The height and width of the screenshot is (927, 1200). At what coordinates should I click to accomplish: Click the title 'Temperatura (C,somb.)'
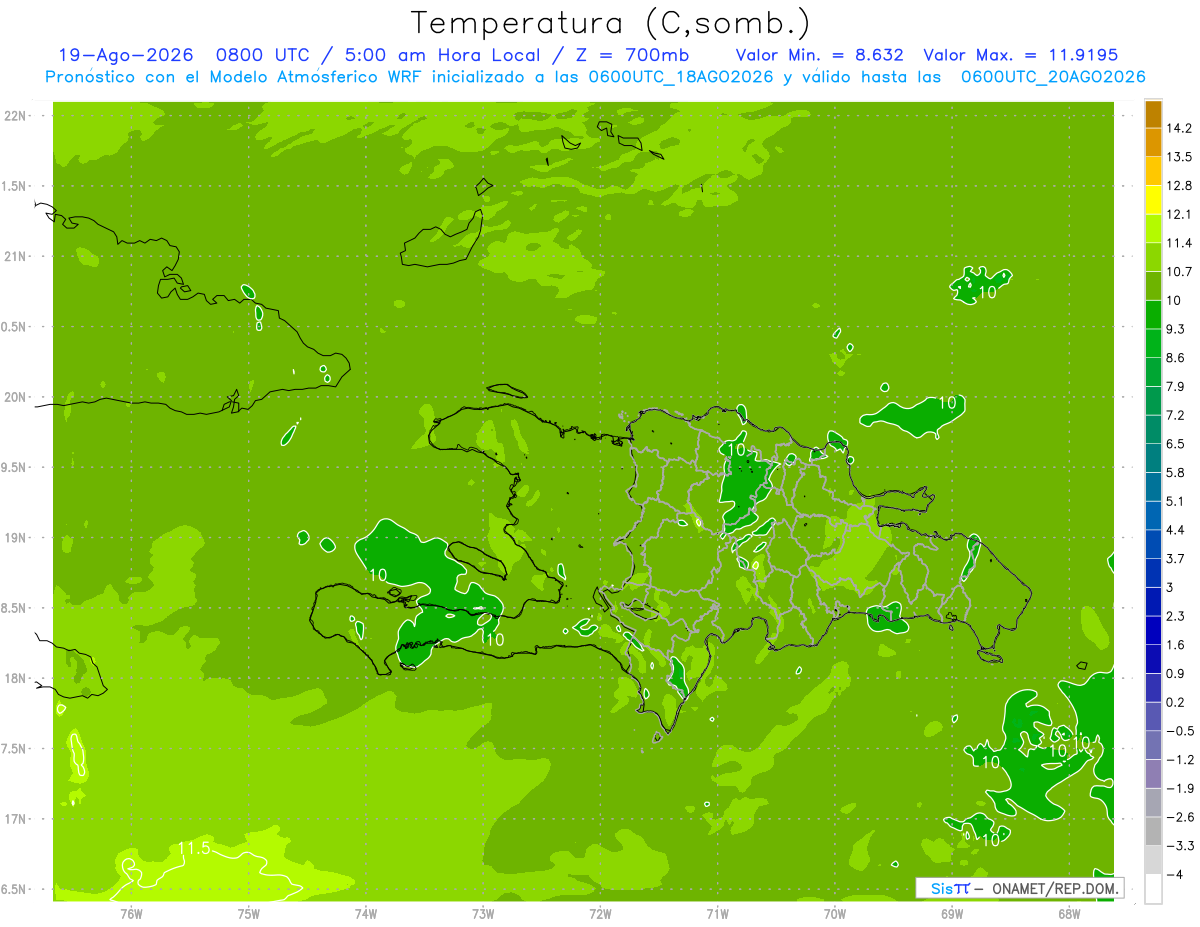(610, 23)
